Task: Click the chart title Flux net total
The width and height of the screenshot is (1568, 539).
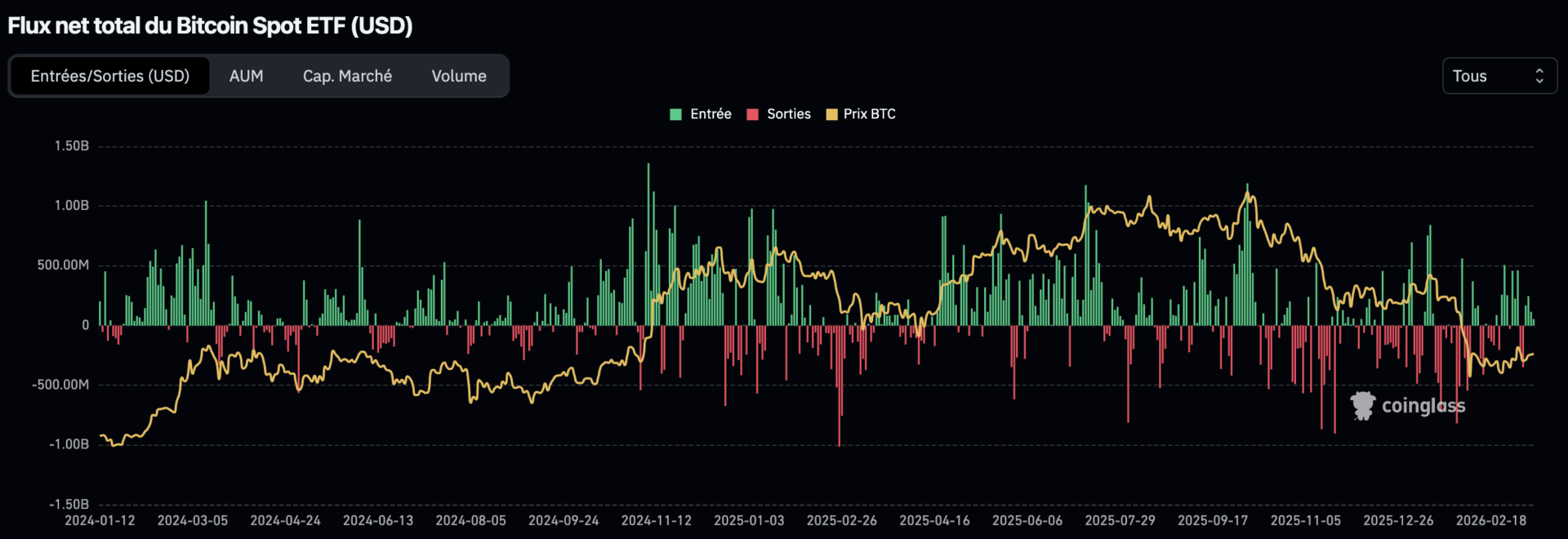Action: coord(210,26)
